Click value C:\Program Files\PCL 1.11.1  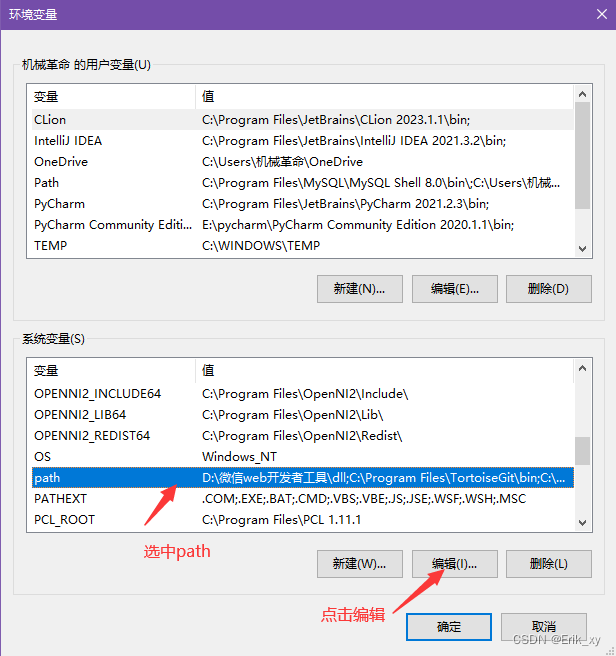(281, 520)
